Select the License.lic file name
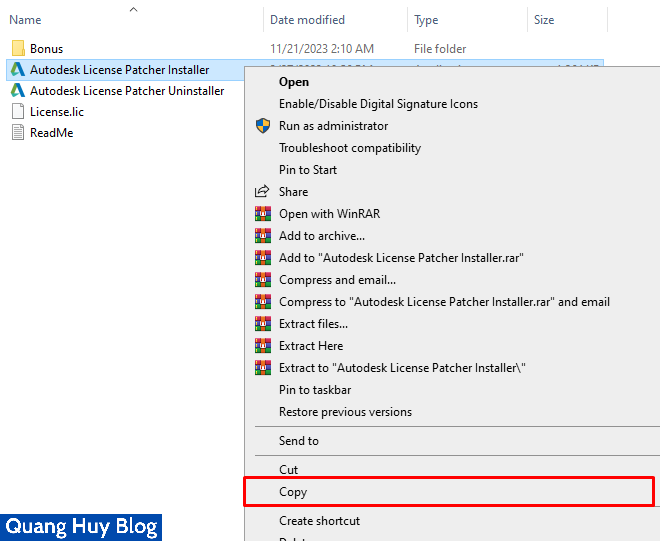 (57, 112)
